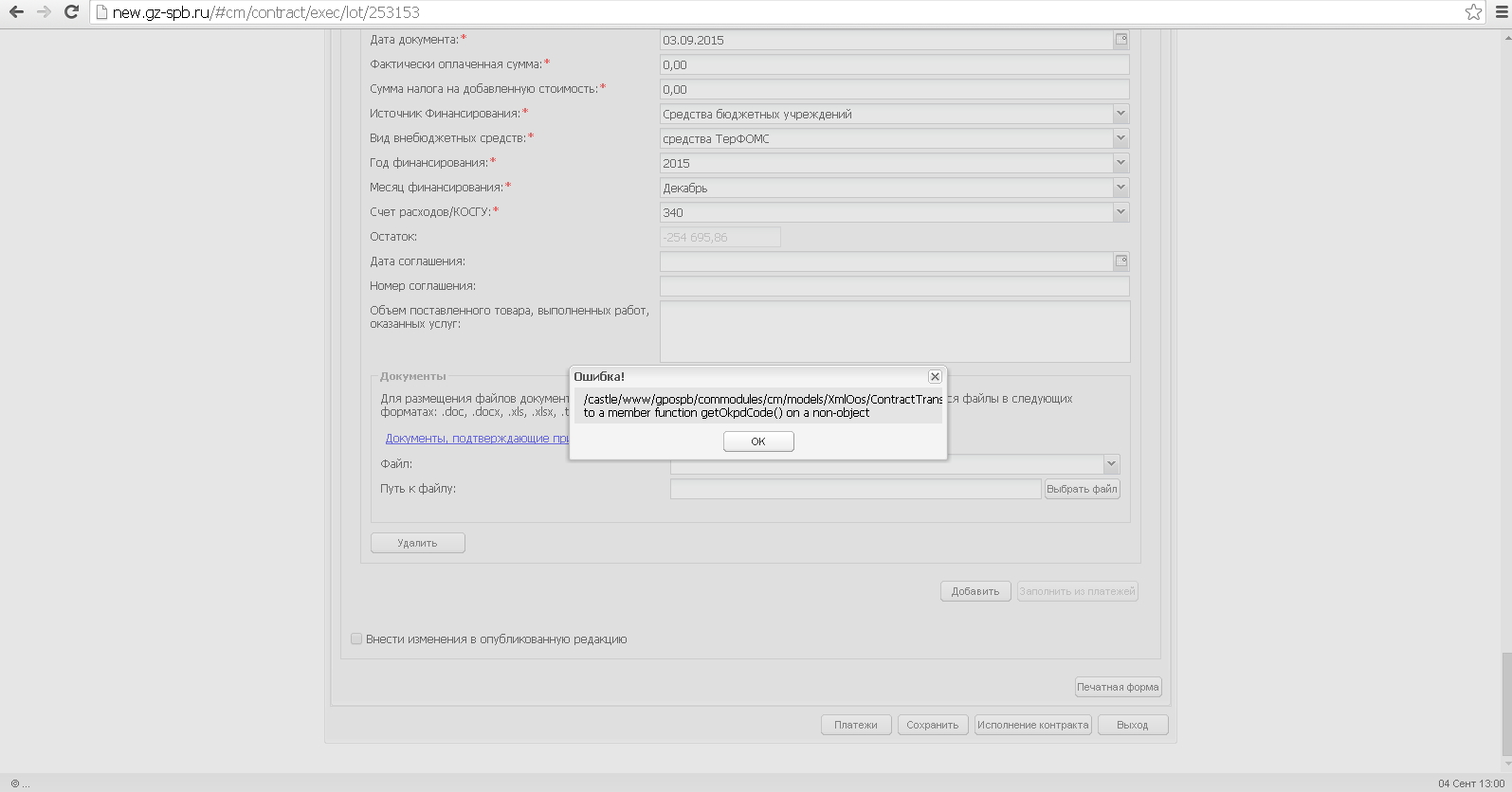The width and height of the screenshot is (1512, 792).
Task: Open the Месяц финансирования dropdown
Action: [1120, 188]
